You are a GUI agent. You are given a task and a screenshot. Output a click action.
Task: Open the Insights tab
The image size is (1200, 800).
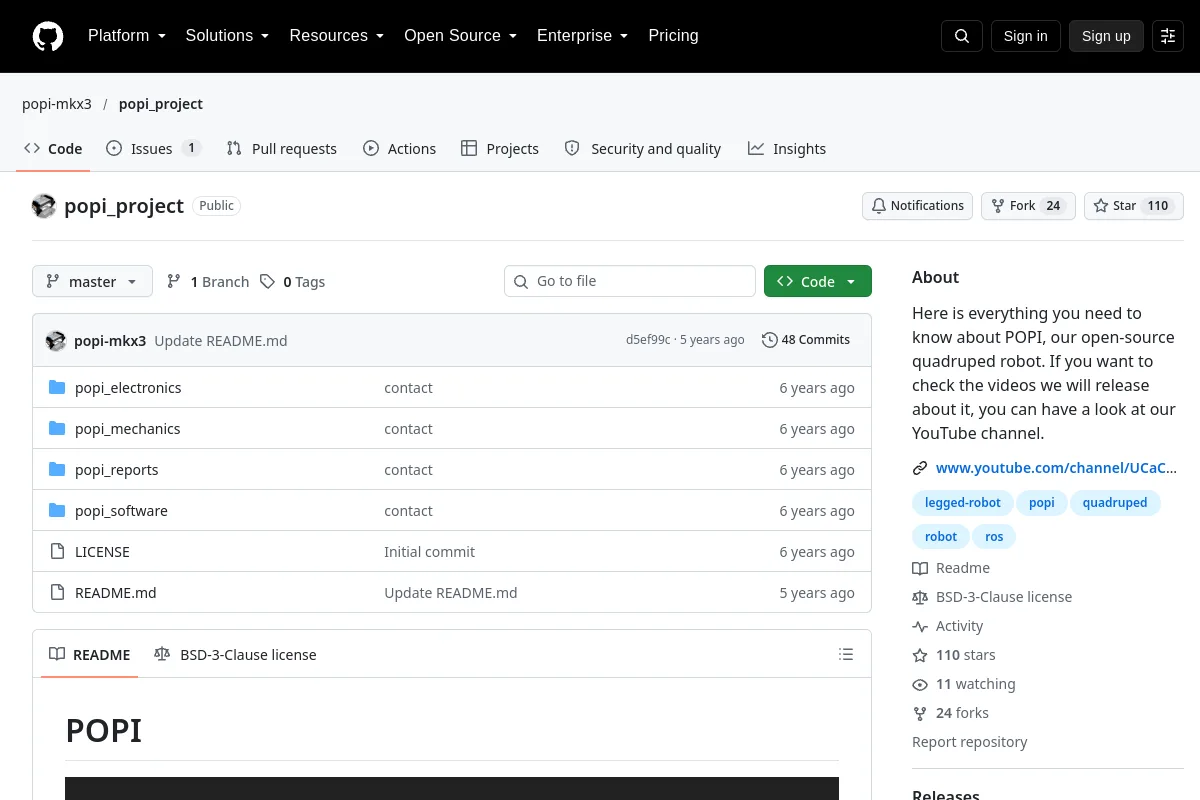[787, 149]
